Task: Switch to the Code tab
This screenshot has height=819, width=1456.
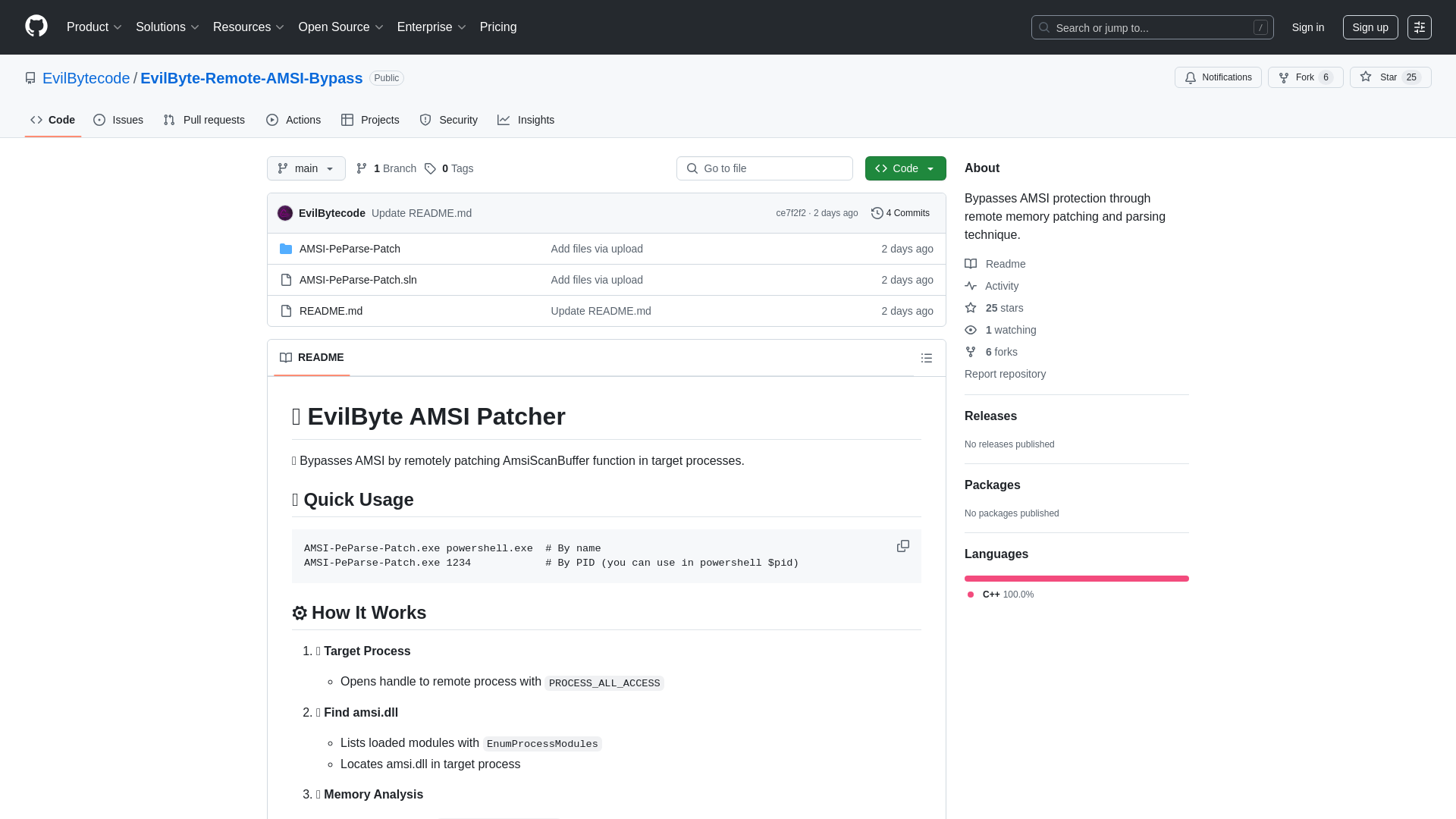Action: point(53,120)
